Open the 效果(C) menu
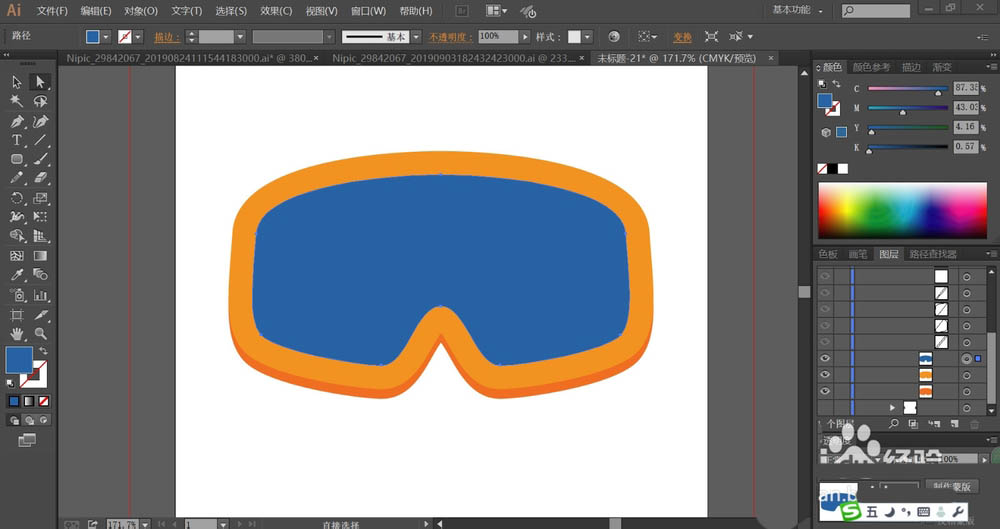The width and height of the screenshot is (1000, 529). point(276,11)
